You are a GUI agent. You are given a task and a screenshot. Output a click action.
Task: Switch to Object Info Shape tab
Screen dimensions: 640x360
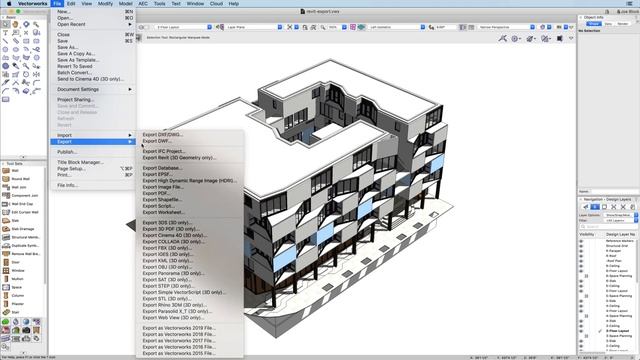point(593,24)
